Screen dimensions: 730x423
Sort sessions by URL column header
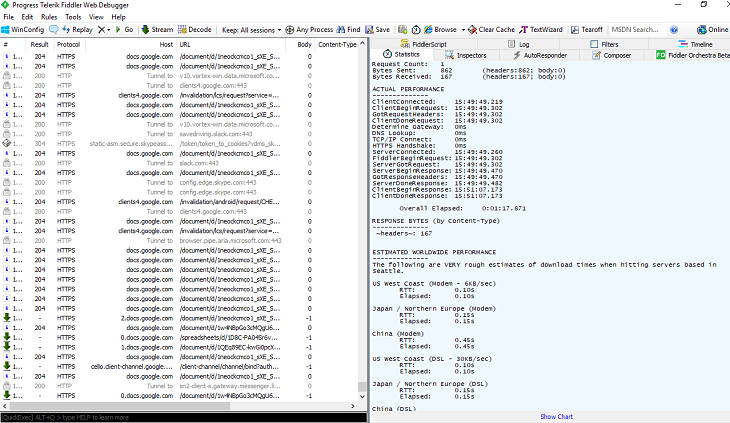pos(230,45)
